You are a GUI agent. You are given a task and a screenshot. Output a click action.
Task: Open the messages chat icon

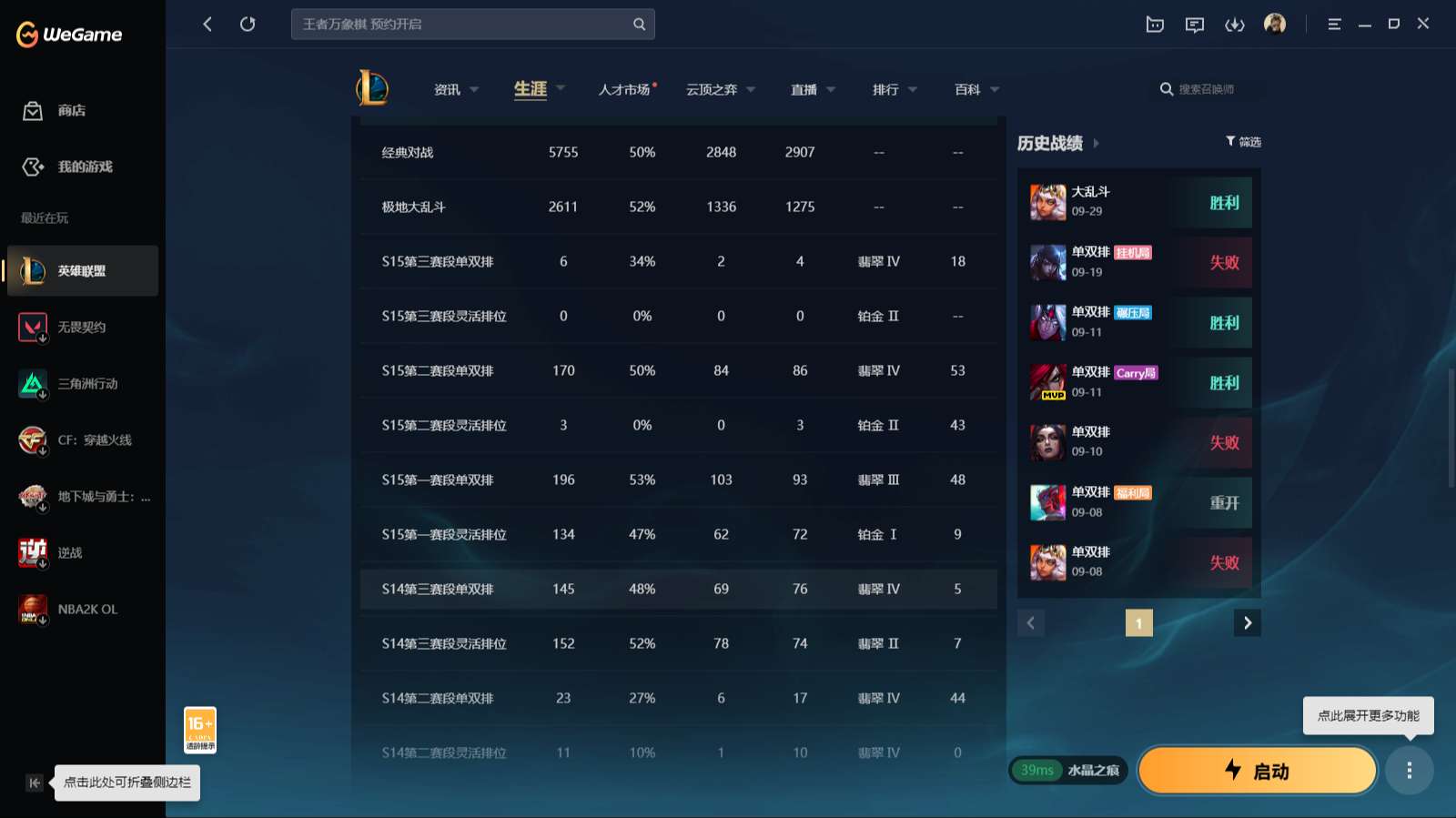(x=1194, y=25)
